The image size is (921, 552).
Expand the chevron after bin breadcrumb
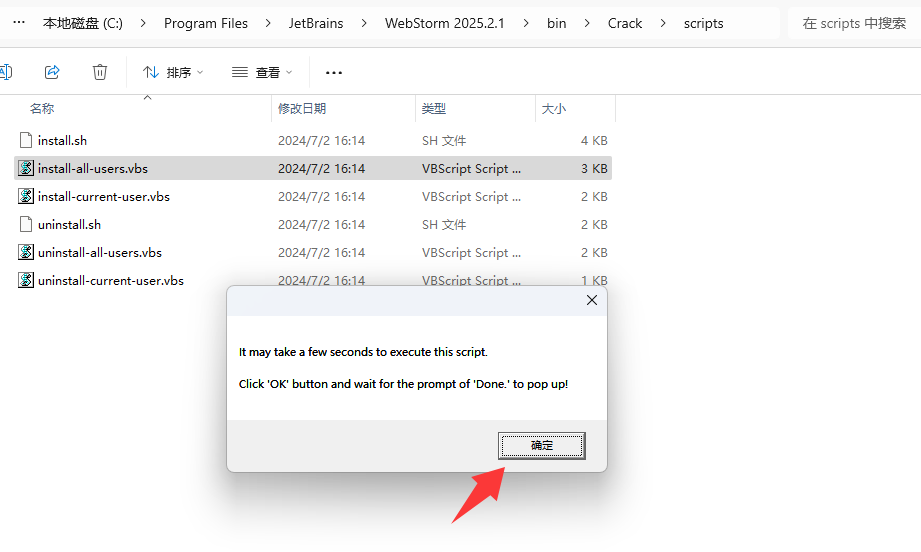coord(587,23)
